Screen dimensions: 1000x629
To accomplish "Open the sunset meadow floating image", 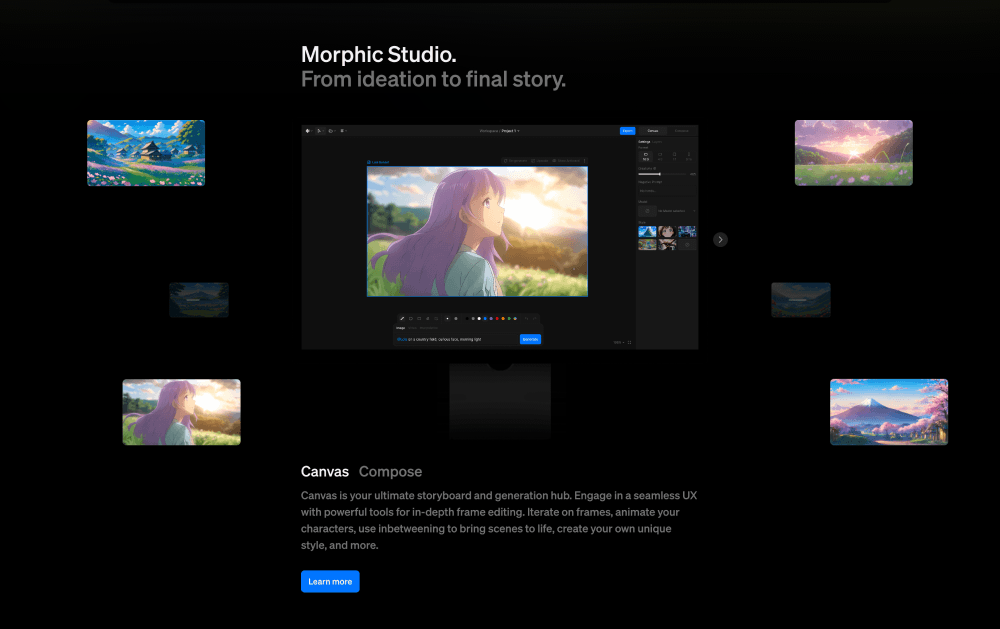I will 853,153.
